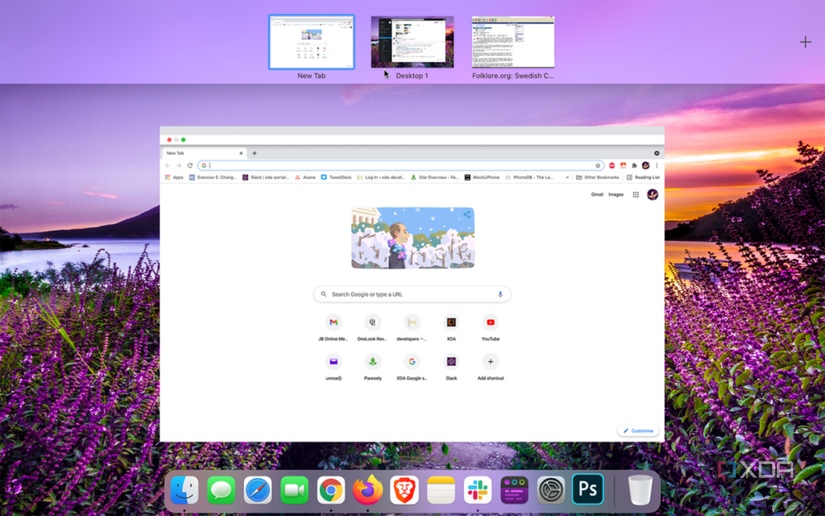
Task: Open the Paresely shortcut tile
Action: pos(373,367)
